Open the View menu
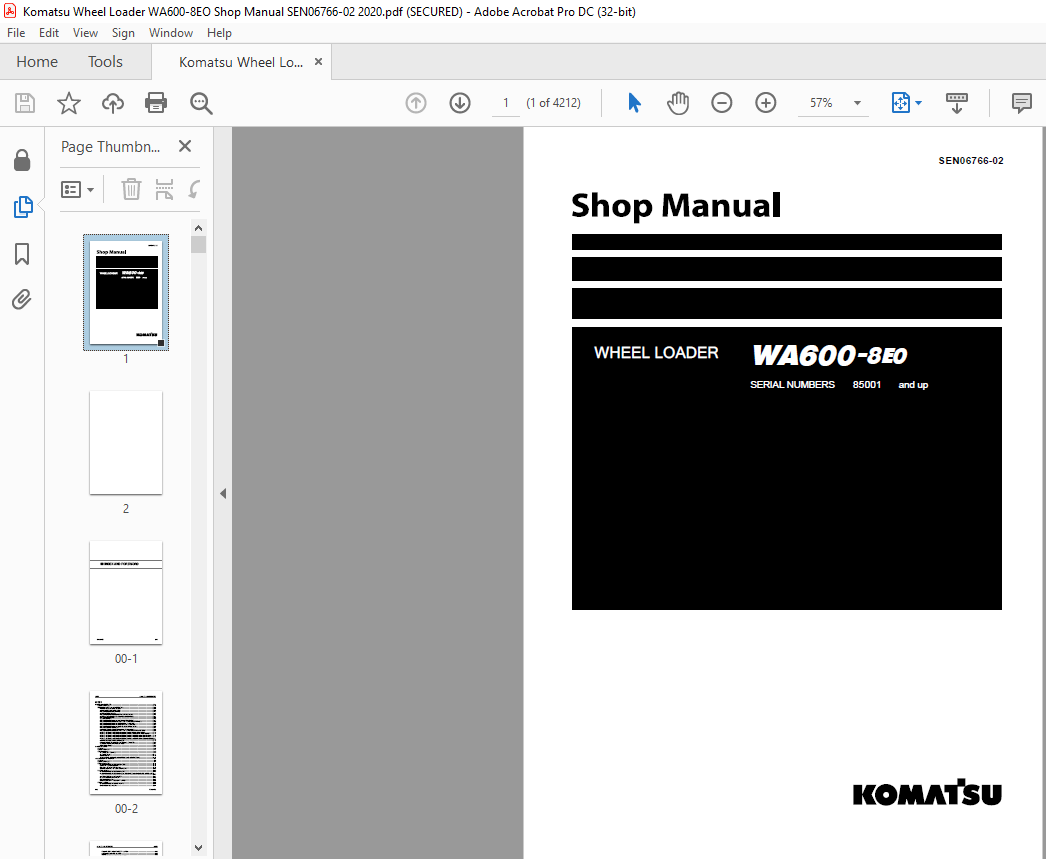 point(85,33)
